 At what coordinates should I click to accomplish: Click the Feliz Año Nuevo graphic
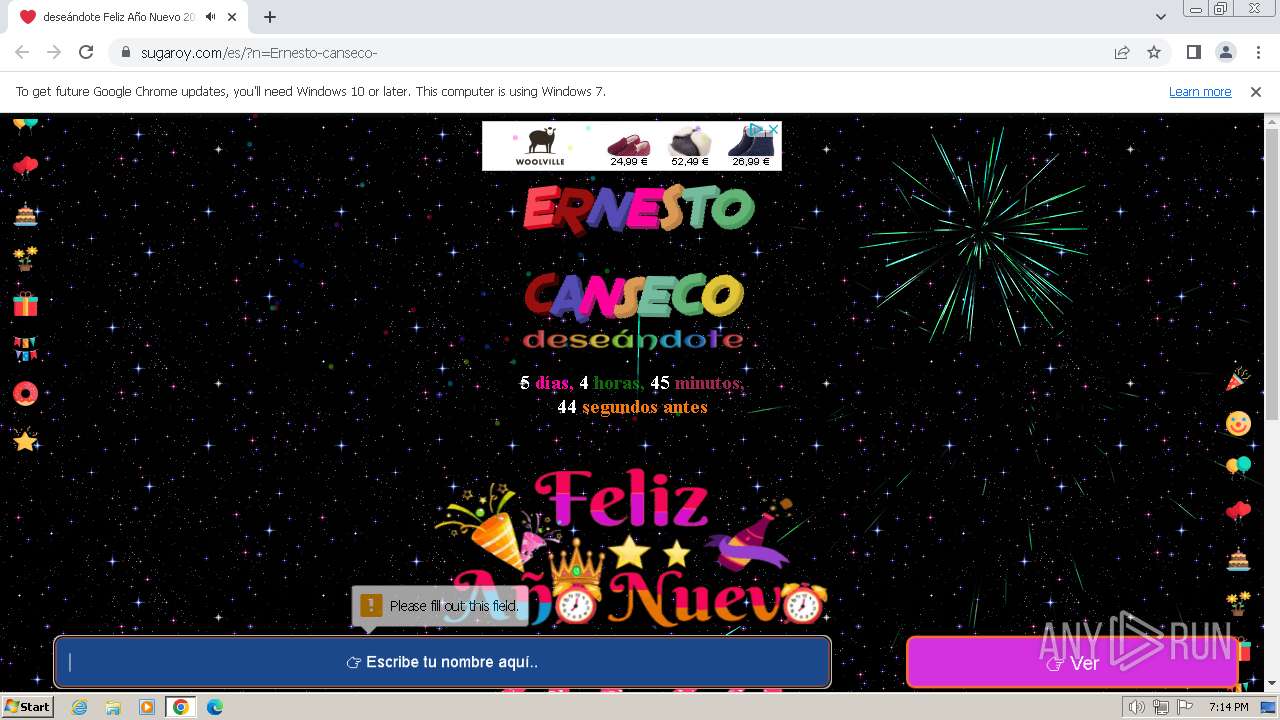click(632, 548)
